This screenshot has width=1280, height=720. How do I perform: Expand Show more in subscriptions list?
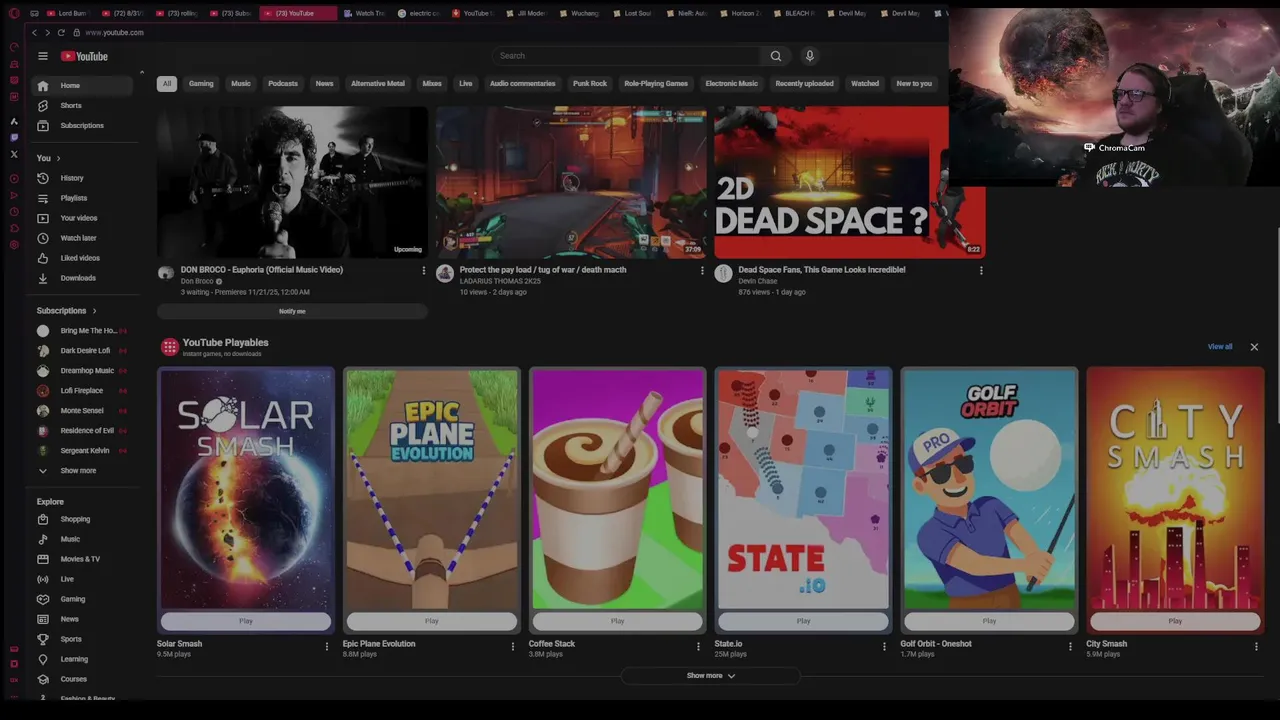[82, 471]
